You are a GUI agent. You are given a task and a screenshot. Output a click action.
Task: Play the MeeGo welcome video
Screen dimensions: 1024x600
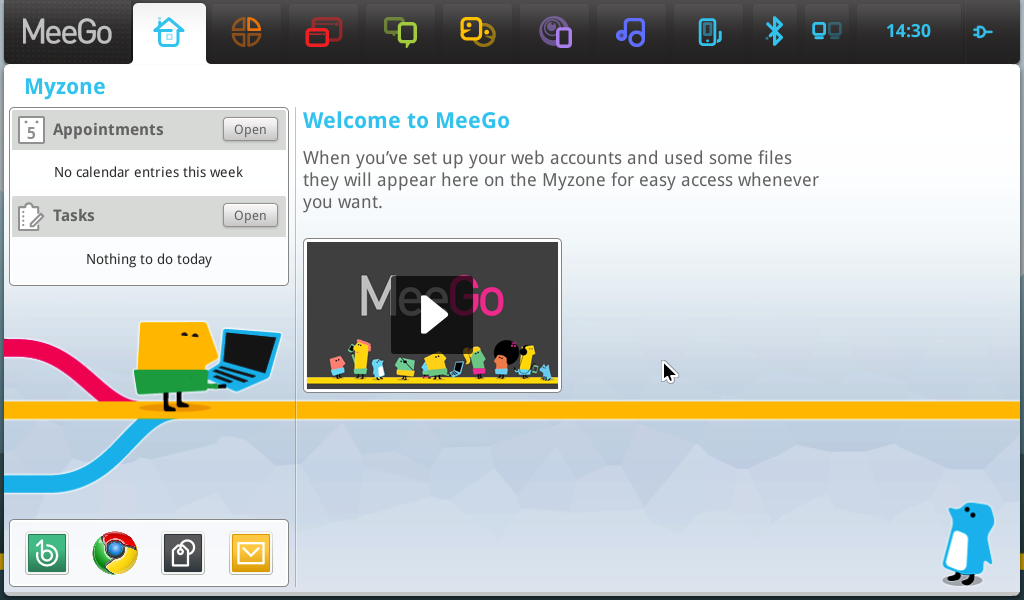(x=432, y=315)
